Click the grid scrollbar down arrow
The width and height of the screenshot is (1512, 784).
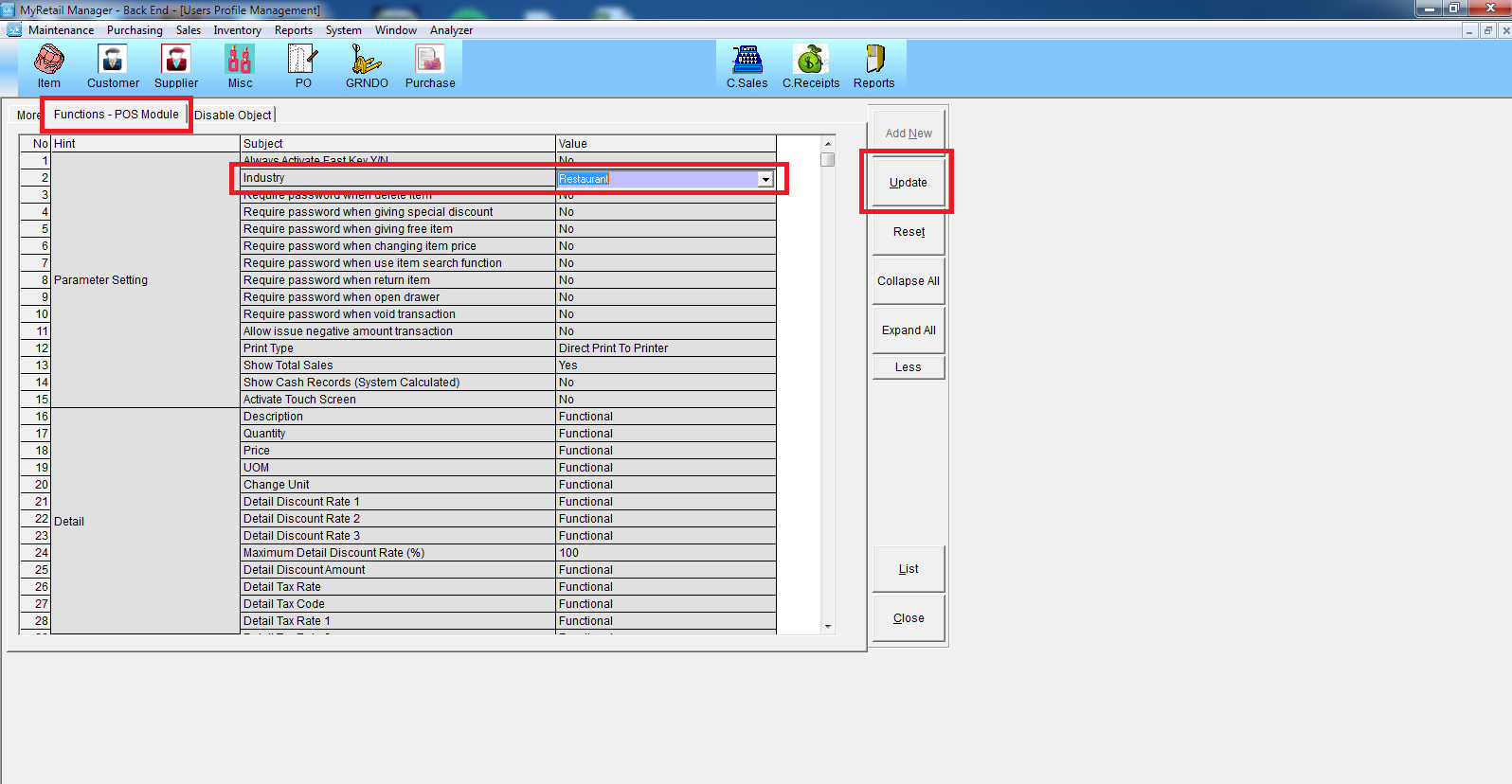[828, 626]
